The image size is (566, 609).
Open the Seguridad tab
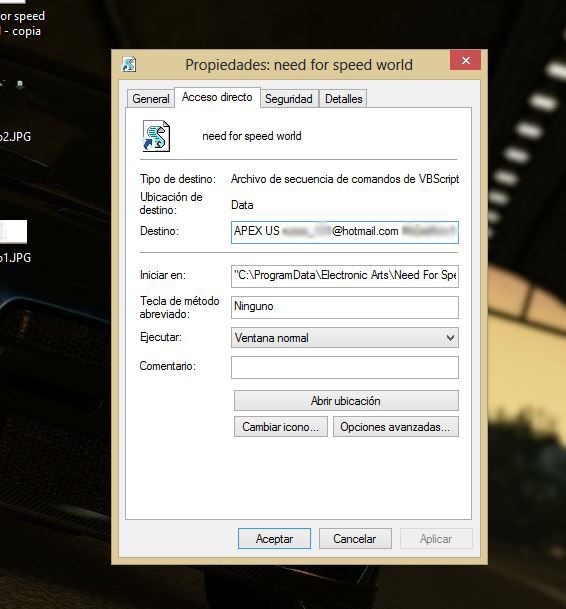point(289,99)
